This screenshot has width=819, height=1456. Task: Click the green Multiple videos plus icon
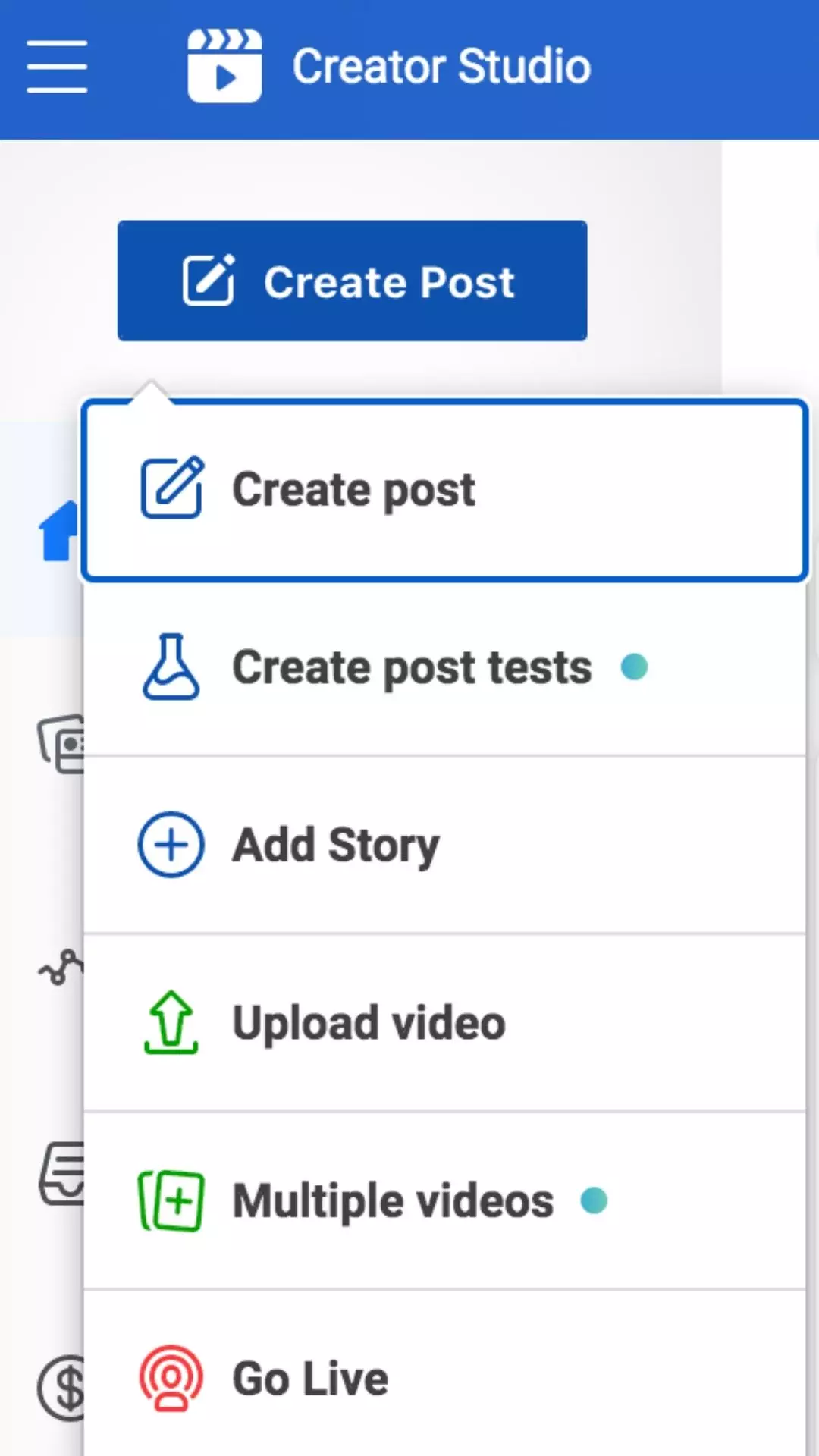pyautogui.click(x=171, y=1201)
